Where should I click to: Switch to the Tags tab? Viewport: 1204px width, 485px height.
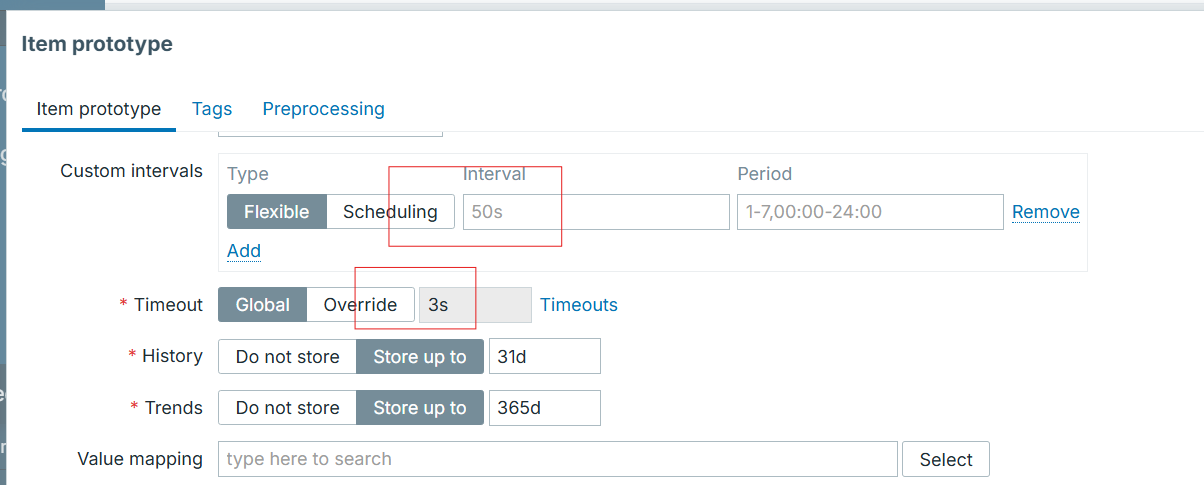click(212, 109)
